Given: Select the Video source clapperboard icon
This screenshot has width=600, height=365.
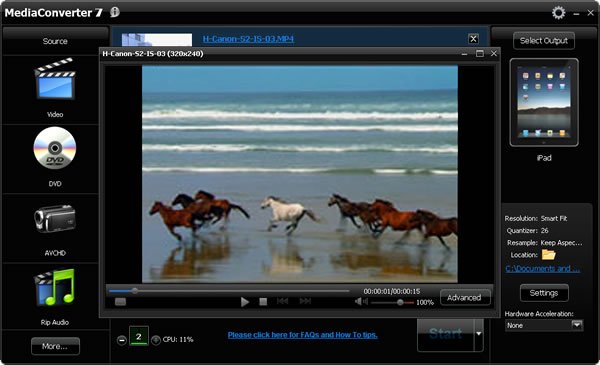Looking at the screenshot, I should click(x=55, y=79).
